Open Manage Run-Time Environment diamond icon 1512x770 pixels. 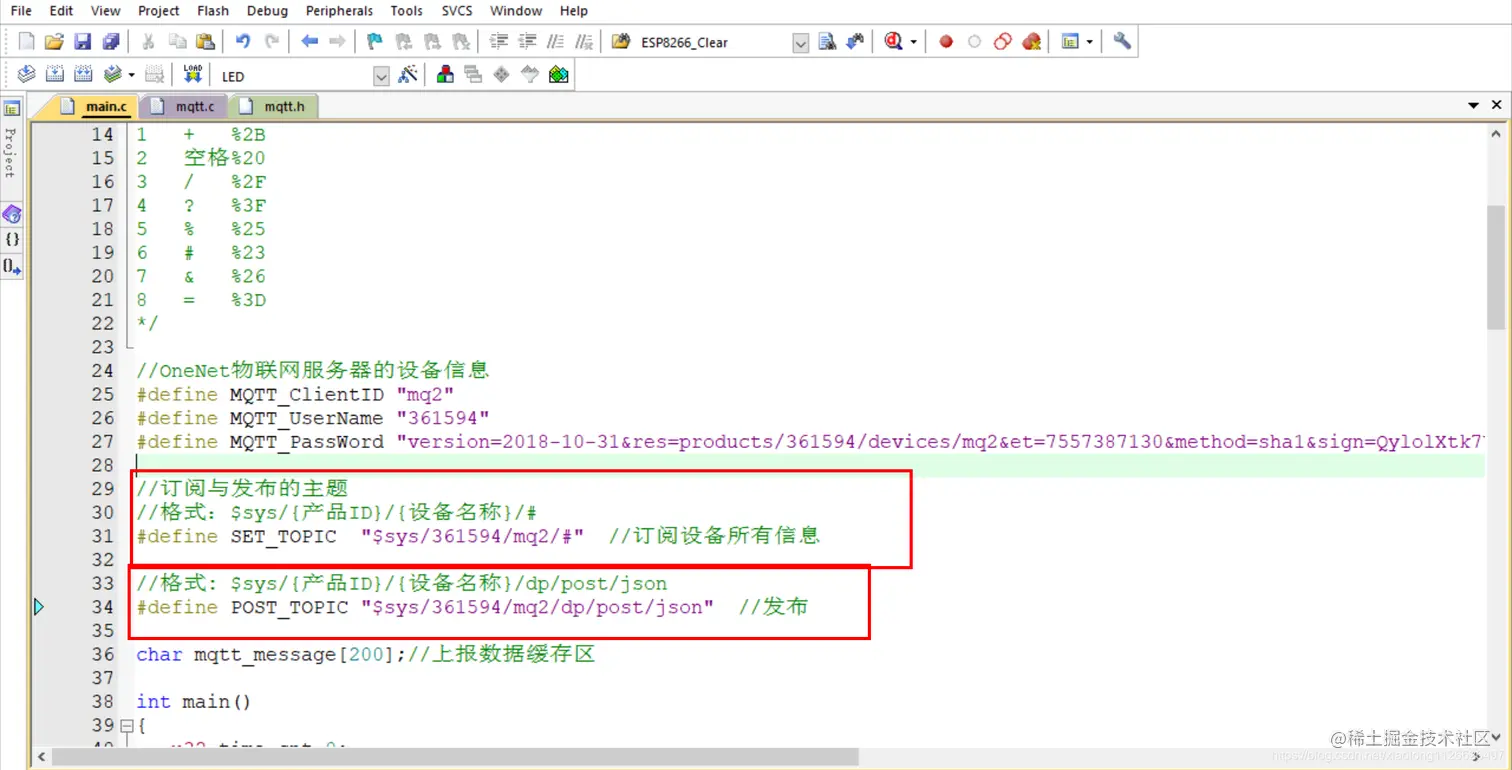[x=502, y=75]
